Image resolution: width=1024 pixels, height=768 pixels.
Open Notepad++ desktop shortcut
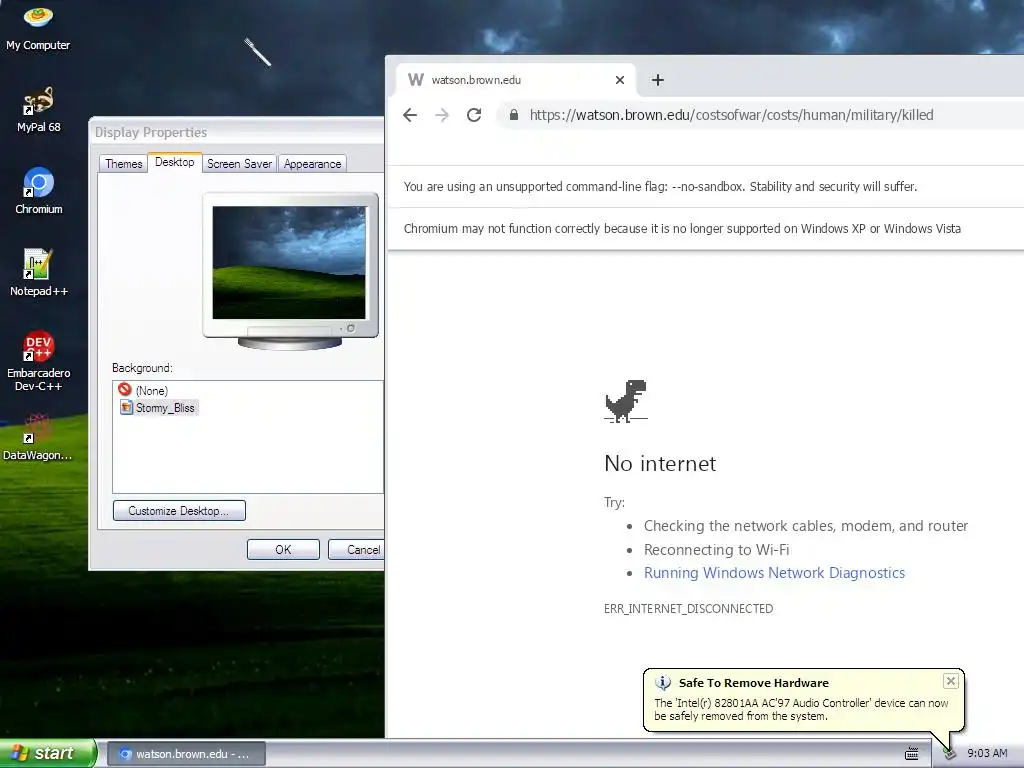[39, 273]
